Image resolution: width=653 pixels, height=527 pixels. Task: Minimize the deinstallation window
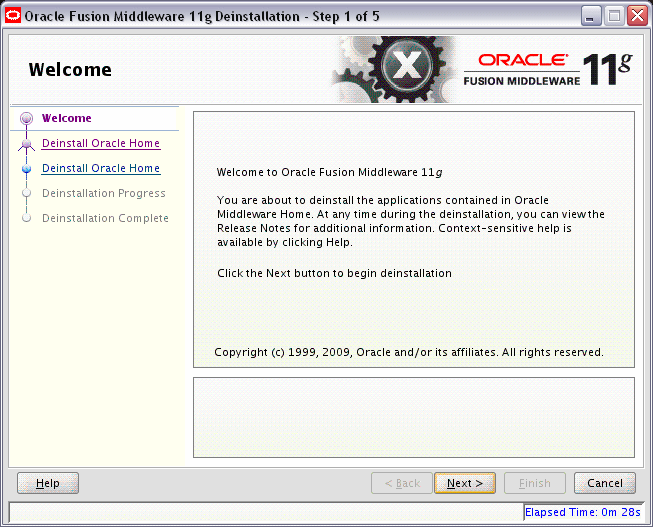(591, 16)
